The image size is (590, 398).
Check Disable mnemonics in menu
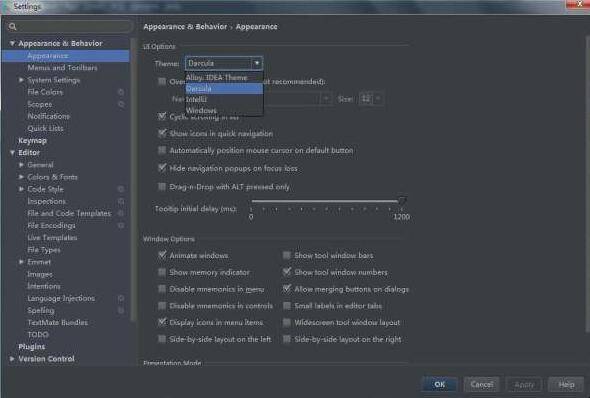(x=162, y=289)
